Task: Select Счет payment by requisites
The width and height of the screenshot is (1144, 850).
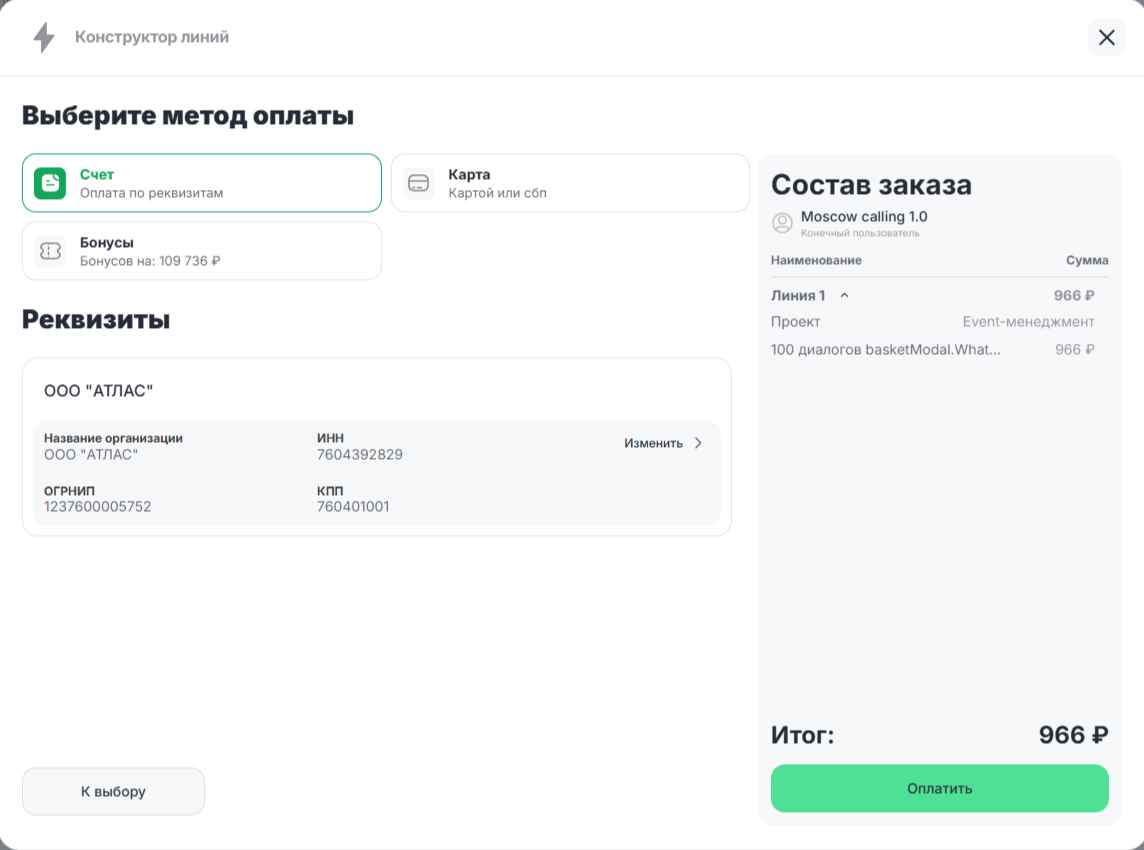Action: point(202,183)
